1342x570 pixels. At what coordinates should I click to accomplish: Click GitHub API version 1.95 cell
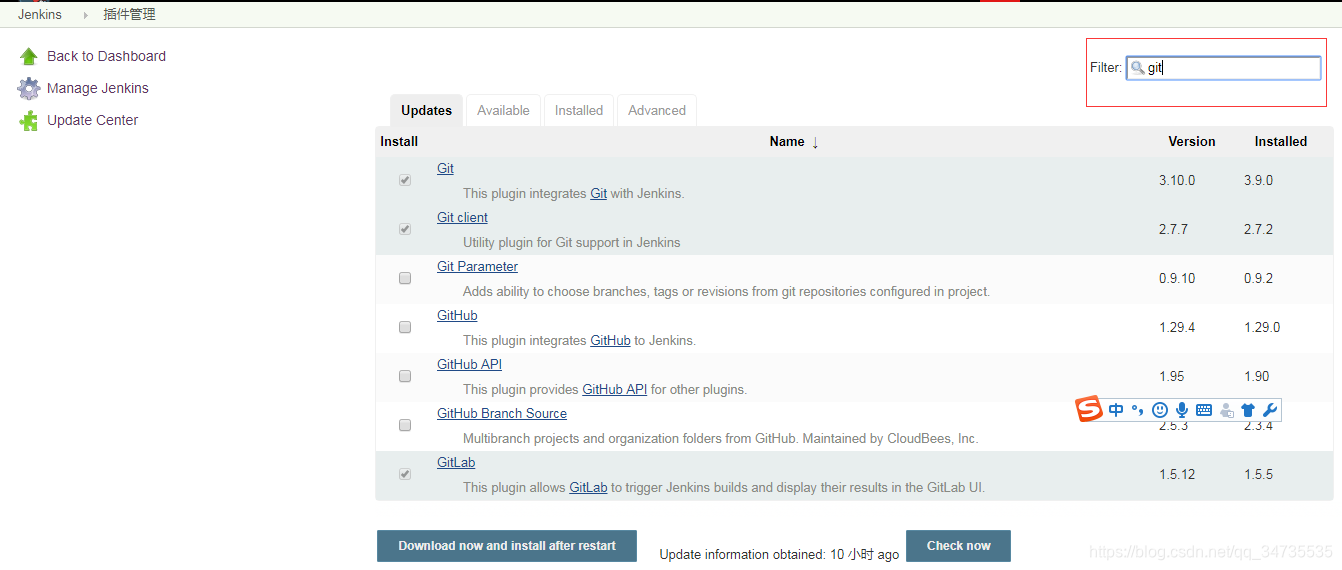(x=1171, y=377)
